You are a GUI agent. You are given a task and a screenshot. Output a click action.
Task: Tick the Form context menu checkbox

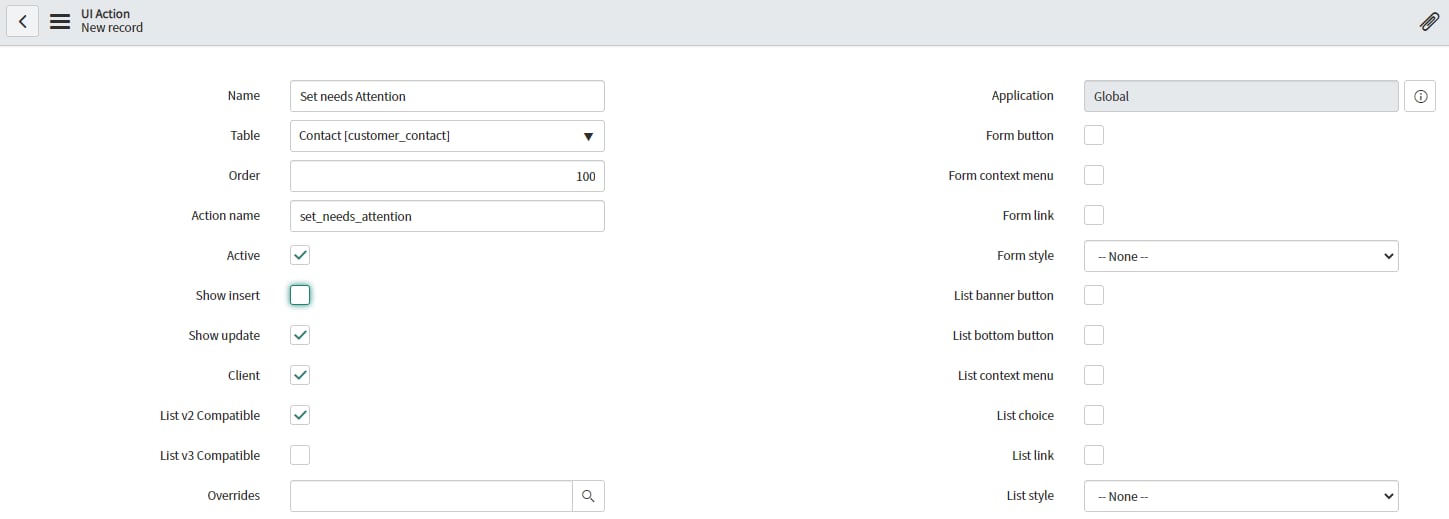click(1094, 175)
